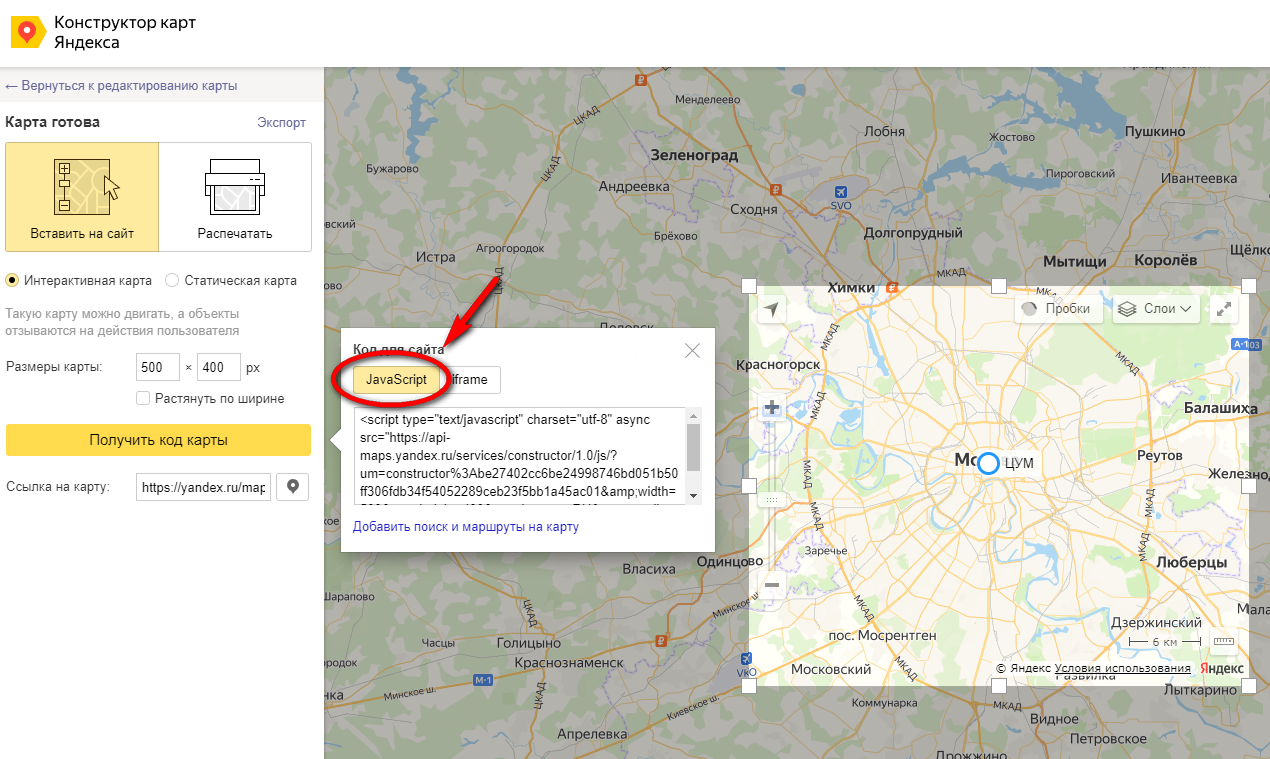This screenshot has height=759, width=1270.
Task: Close the 'Код для сайта' popup
Action: 692,351
